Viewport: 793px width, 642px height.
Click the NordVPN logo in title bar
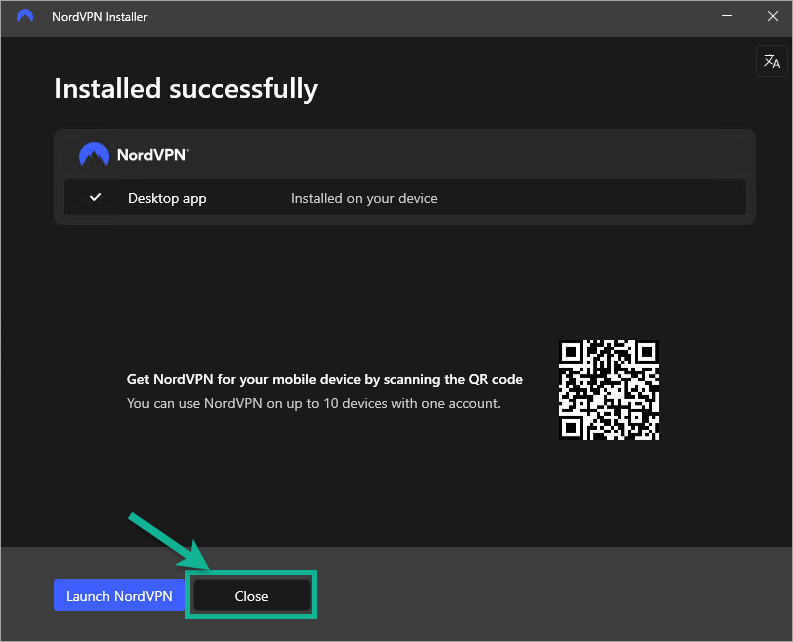pos(25,17)
